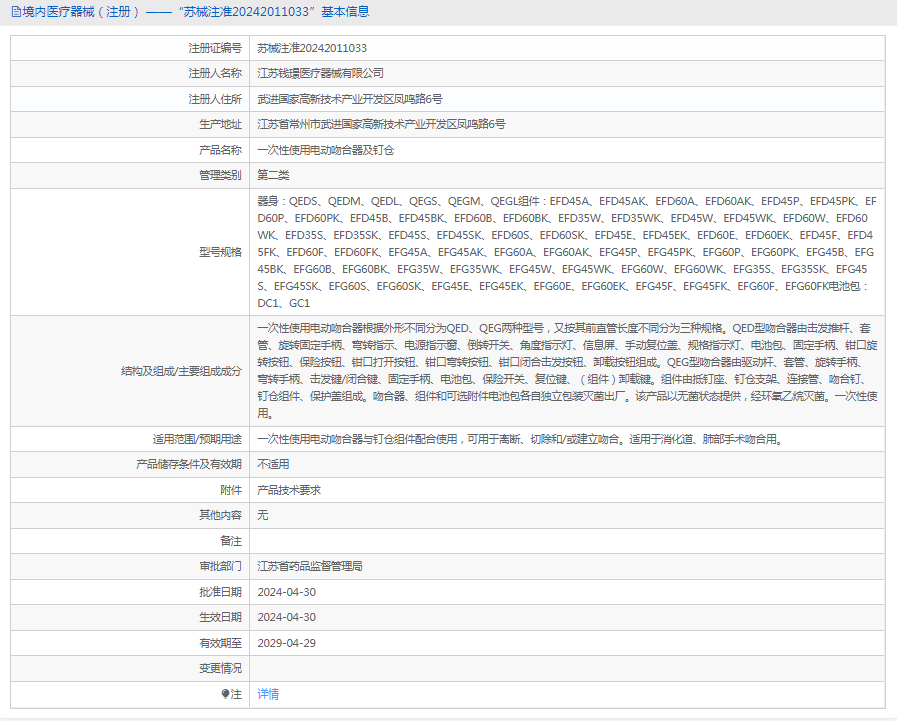The height and width of the screenshot is (721, 897).
Task: Click the 适用范围/预期用途 description text
Action: coord(520,439)
